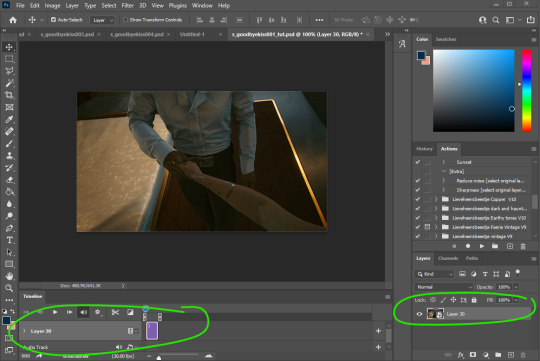Select the Move tool in the toolbar
The width and height of the screenshot is (540, 361).
tap(9, 47)
